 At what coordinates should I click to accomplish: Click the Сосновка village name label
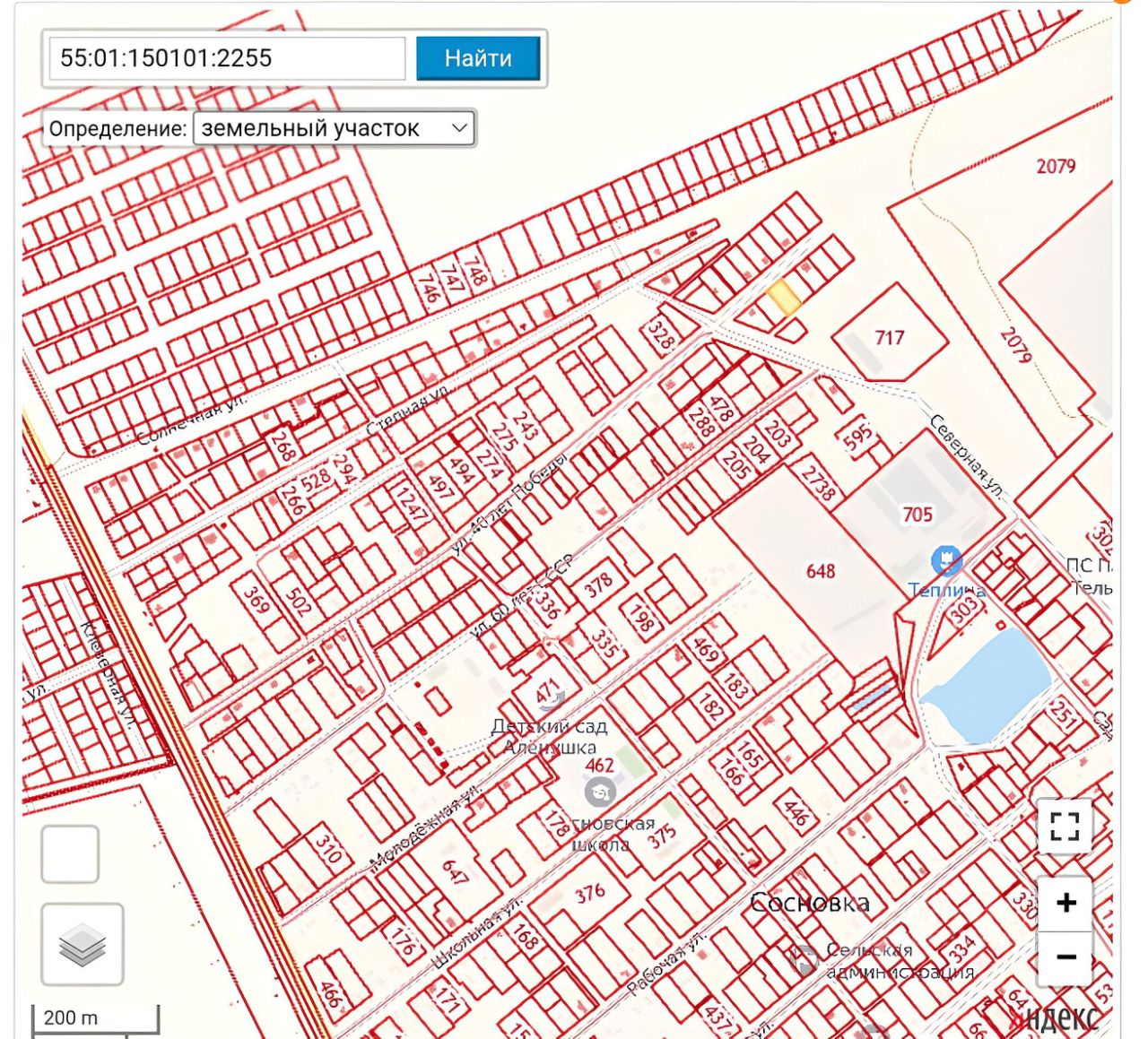(x=810, y=903)
